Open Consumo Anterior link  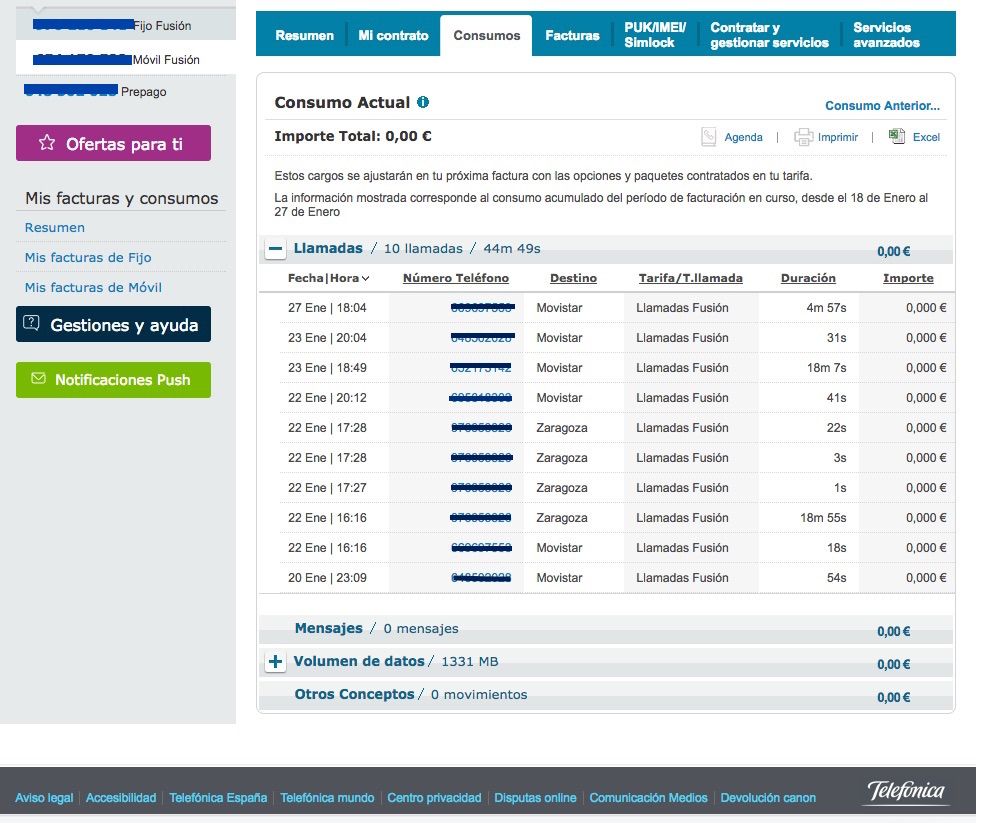882,106
